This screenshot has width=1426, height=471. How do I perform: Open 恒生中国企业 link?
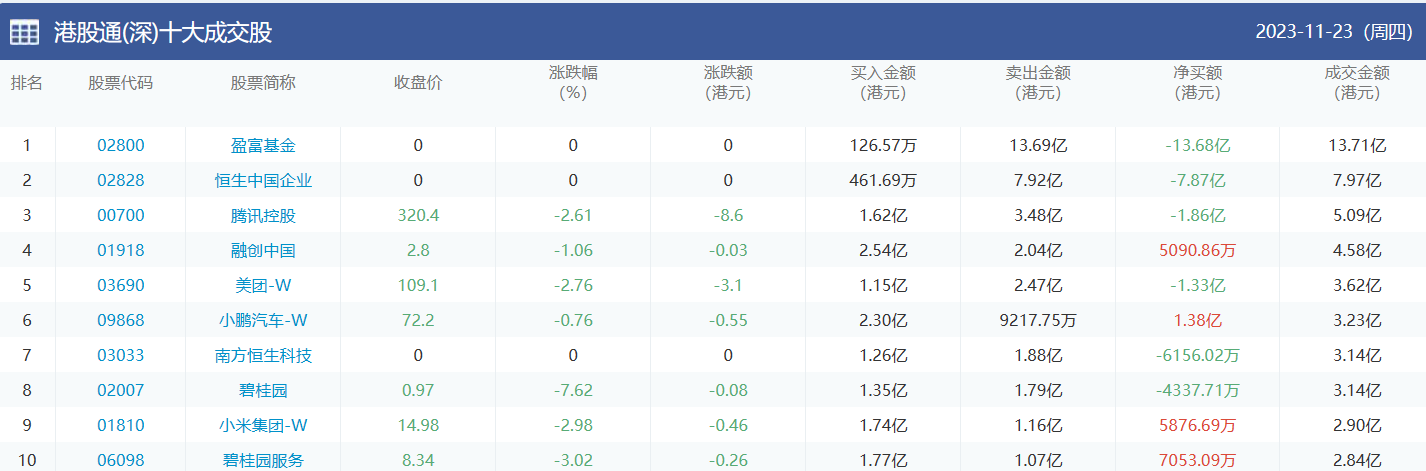[x=263, y=180]
